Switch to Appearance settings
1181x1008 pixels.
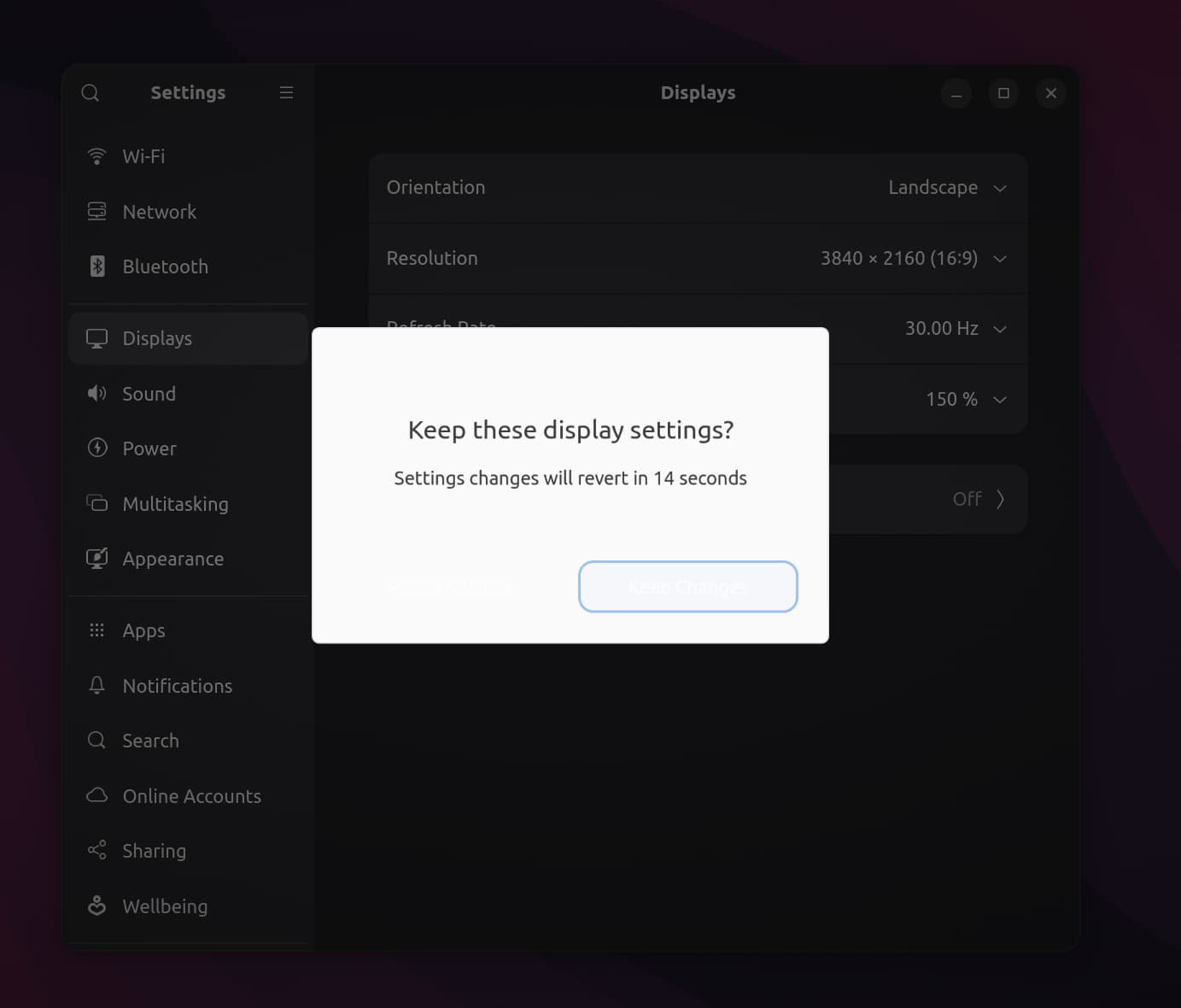tap(172, 559)
